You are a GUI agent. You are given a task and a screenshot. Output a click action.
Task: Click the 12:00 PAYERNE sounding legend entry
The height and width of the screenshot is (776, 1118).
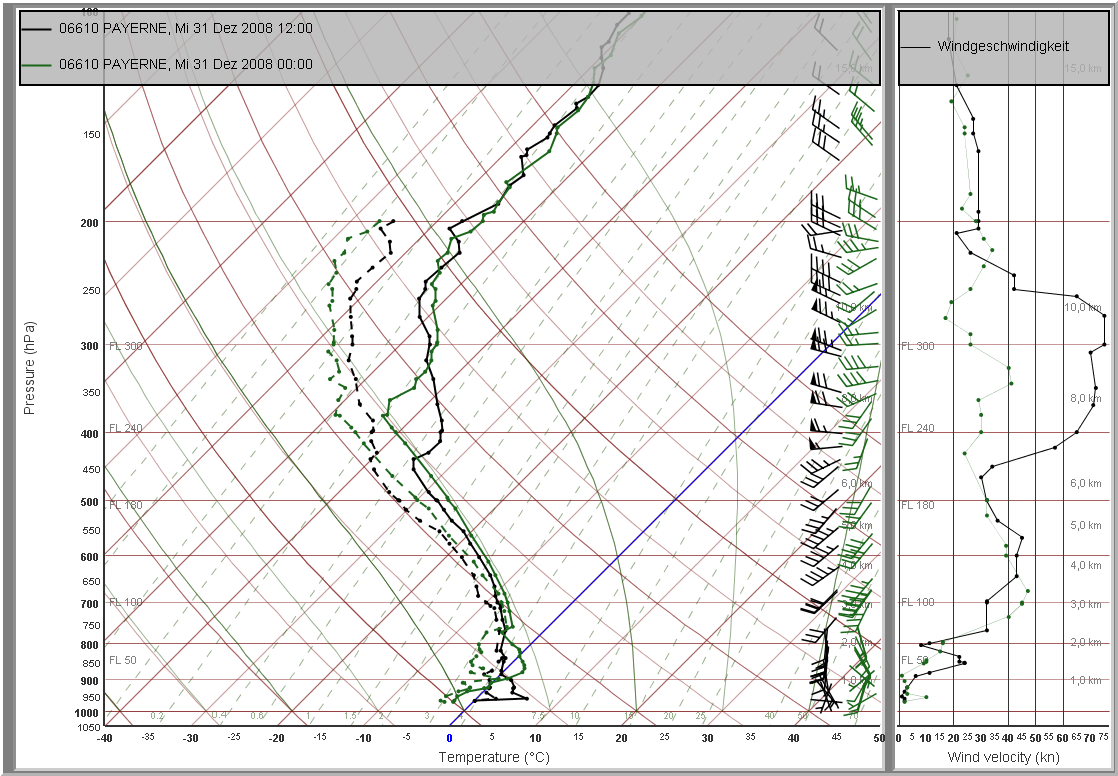coord(185,29)
